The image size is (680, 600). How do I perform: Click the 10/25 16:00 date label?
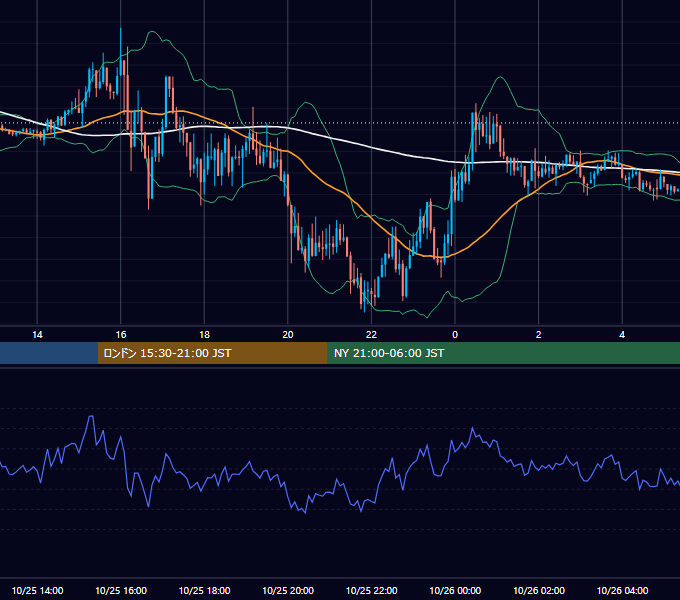point(121,590)
